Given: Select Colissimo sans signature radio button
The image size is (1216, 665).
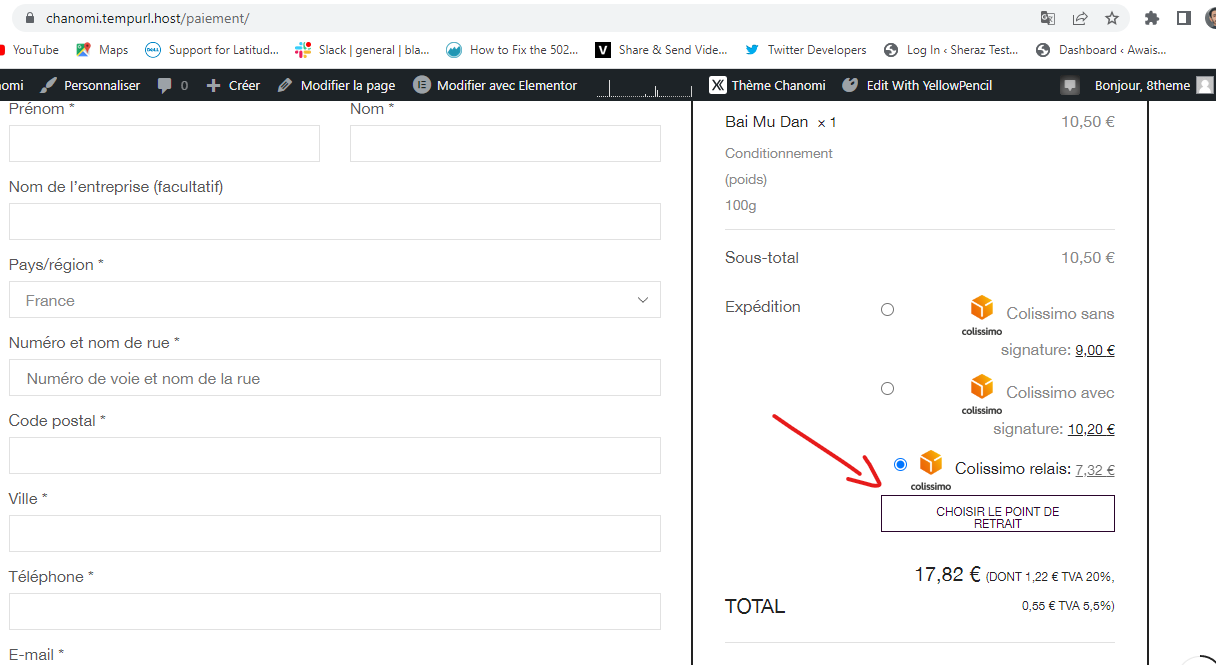Looking at the screenshot, I should tap(887, 310).
